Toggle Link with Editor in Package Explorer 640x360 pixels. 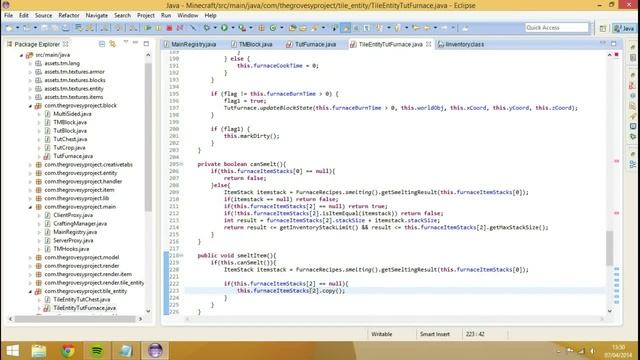(x=112, y=44)
